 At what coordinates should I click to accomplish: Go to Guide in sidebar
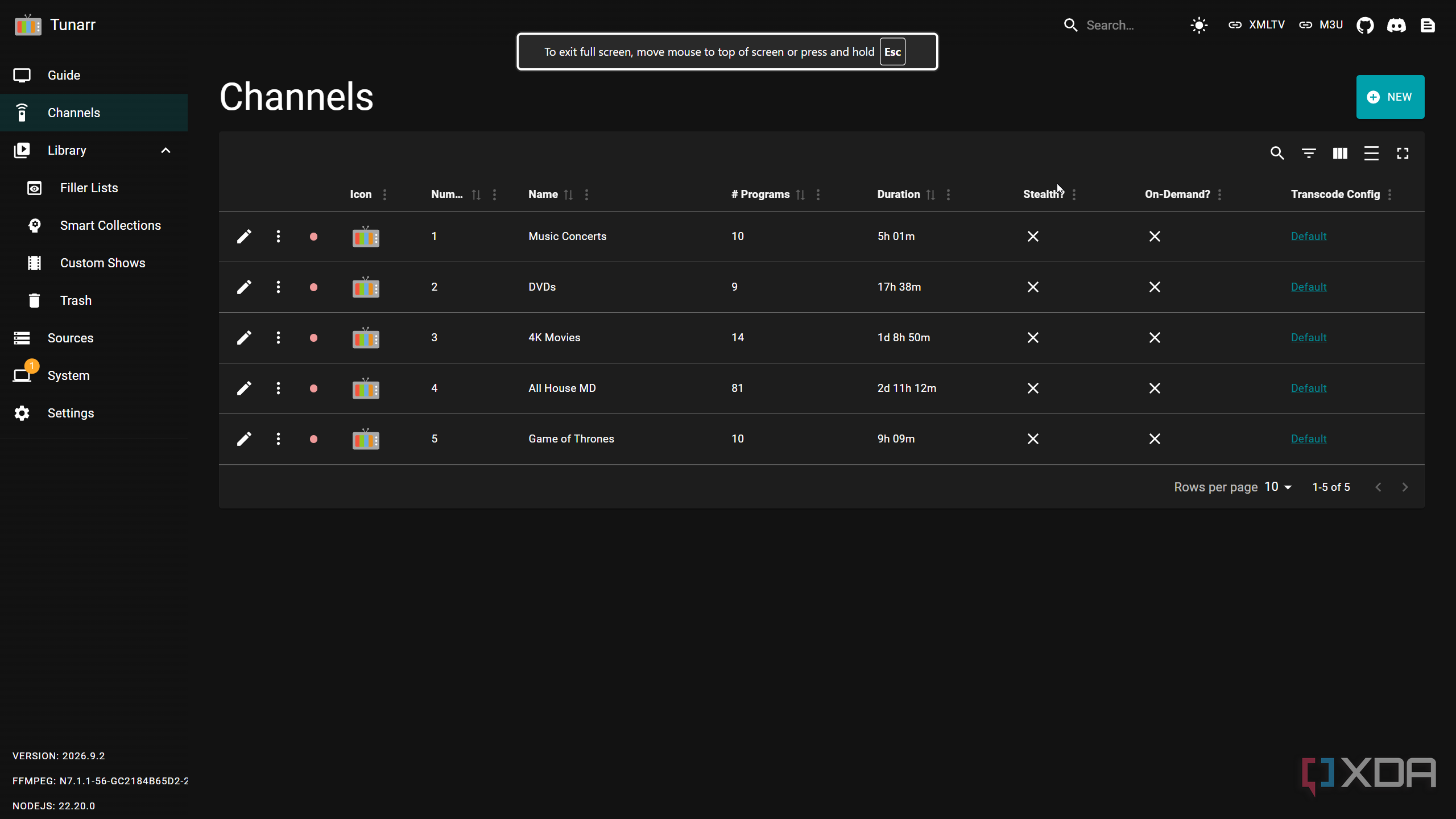pyautogui.click(x=94, y=75)
